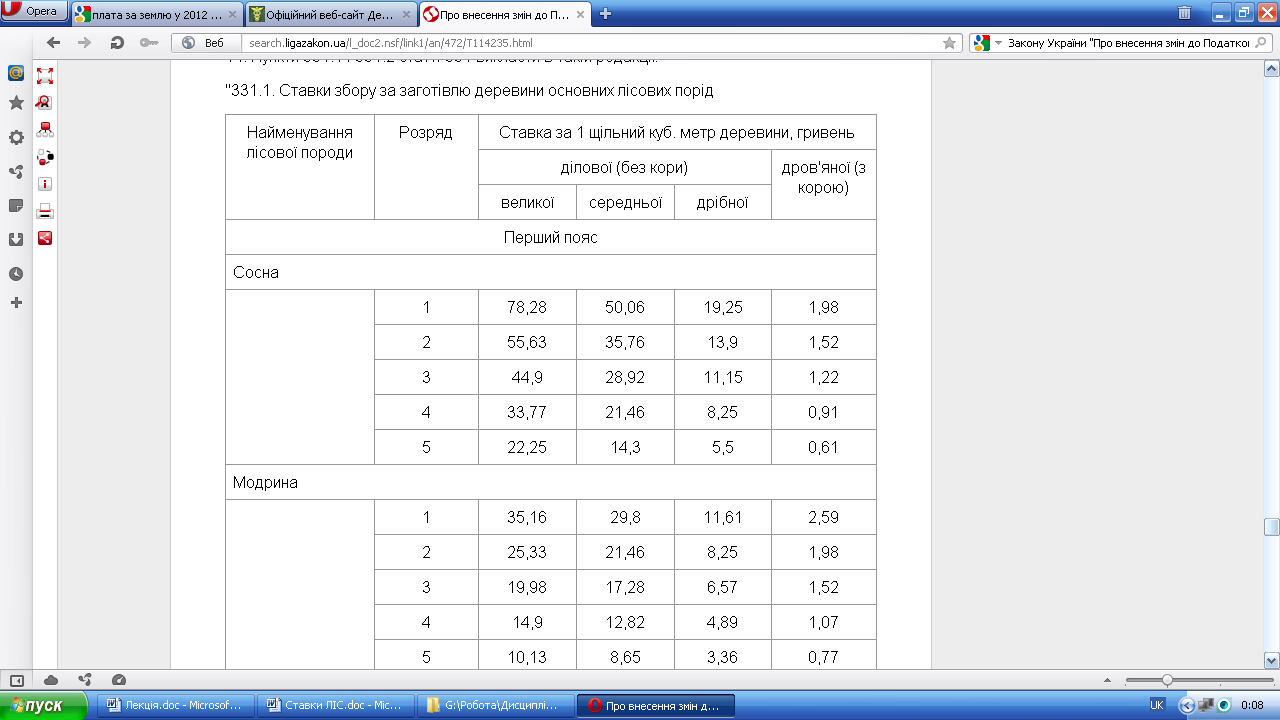1280x720 pixels.
Task: Click scrollbar up arrow
Action: 1271,68
